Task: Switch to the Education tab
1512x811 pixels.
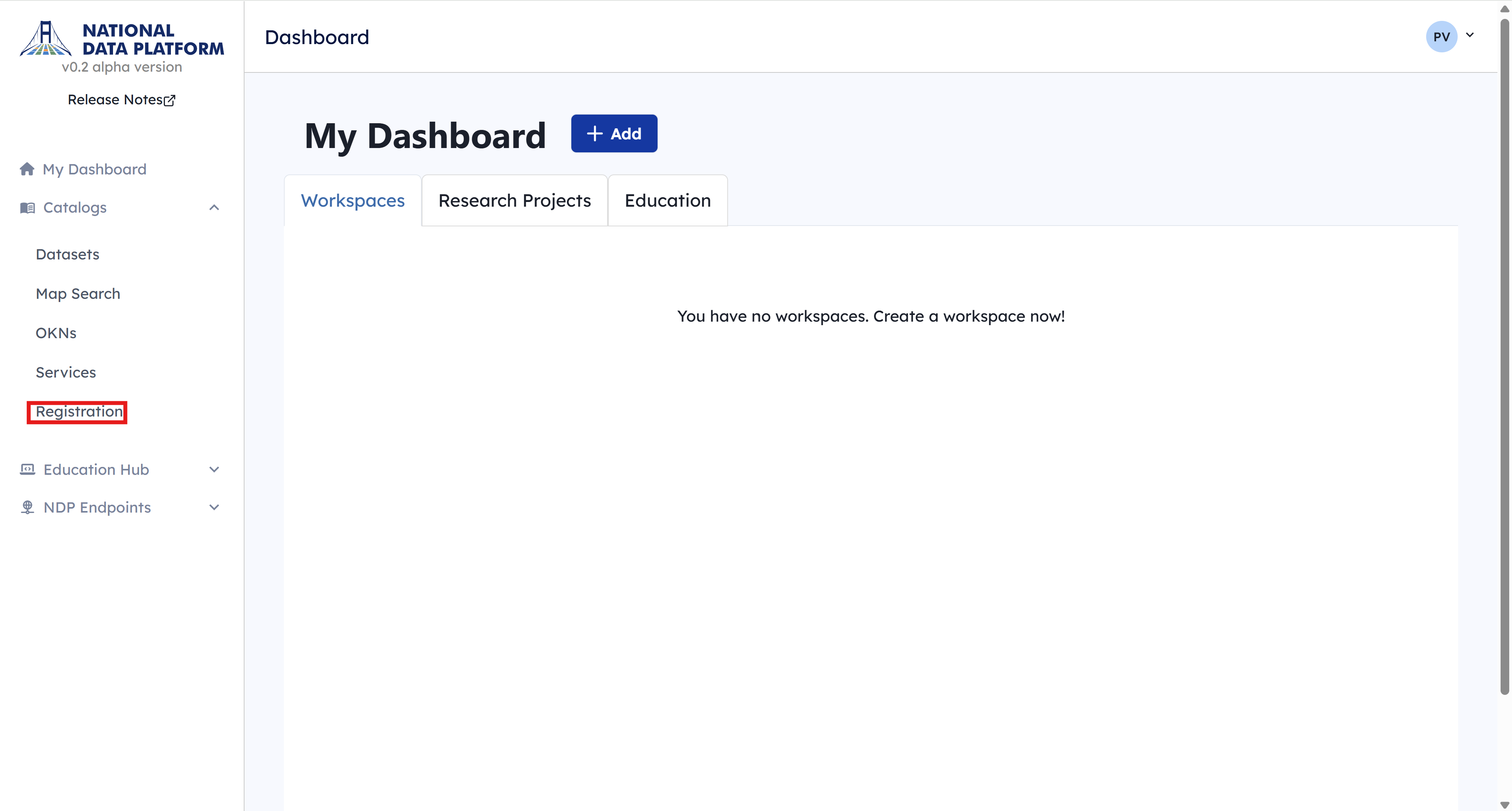Action: pyautogui.click(x=667, y=201)
